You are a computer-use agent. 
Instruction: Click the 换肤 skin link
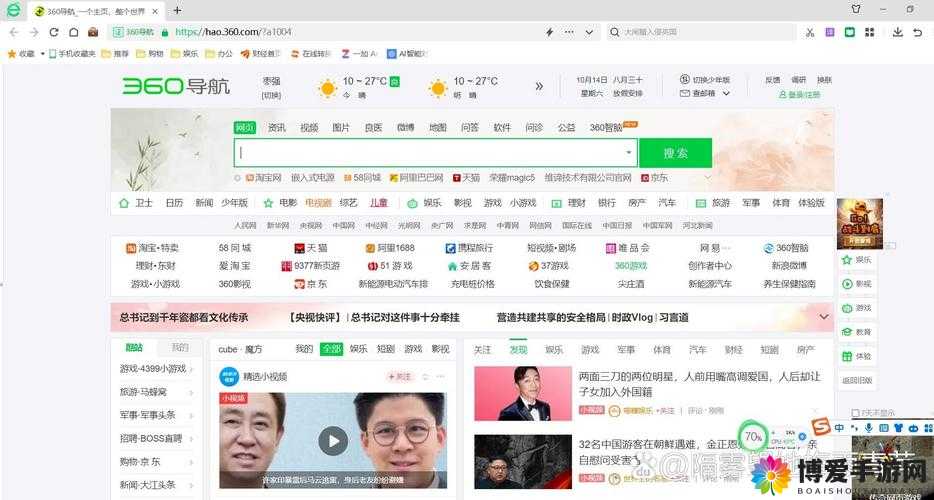pyautogui.click(x=824, y=79)
